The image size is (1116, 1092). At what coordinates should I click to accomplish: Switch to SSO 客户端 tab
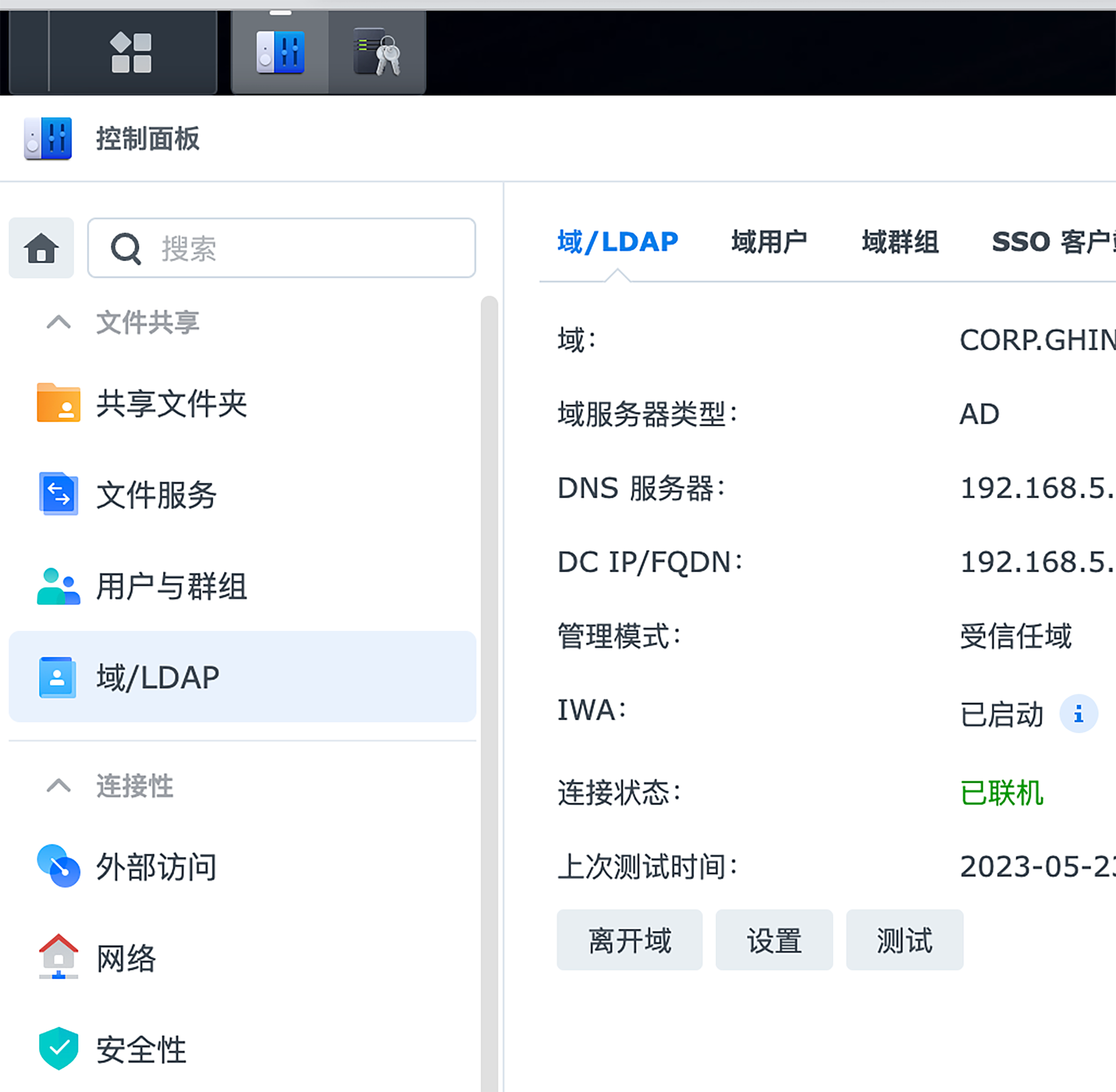pyautogui.click(x=1053, y=241)
